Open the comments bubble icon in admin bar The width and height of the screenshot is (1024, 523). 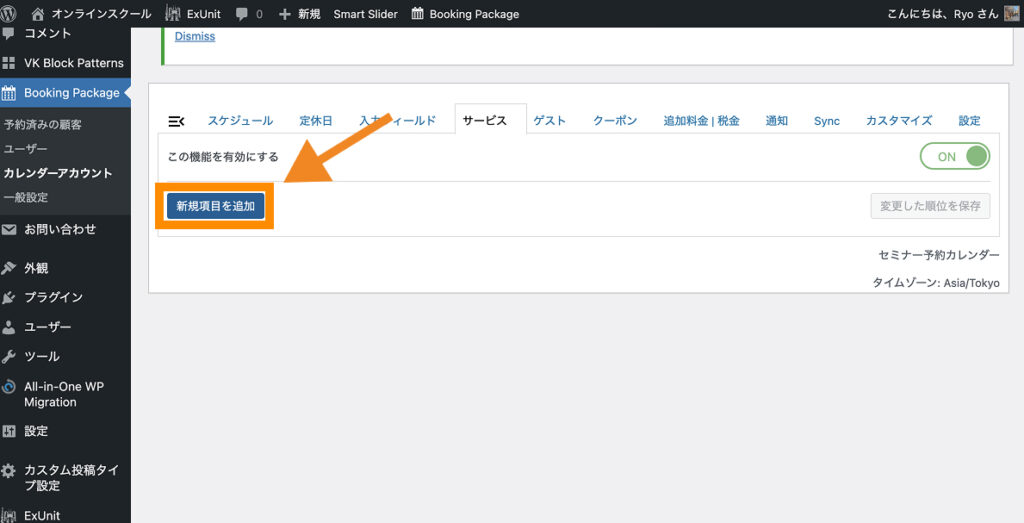pos(242,14)
